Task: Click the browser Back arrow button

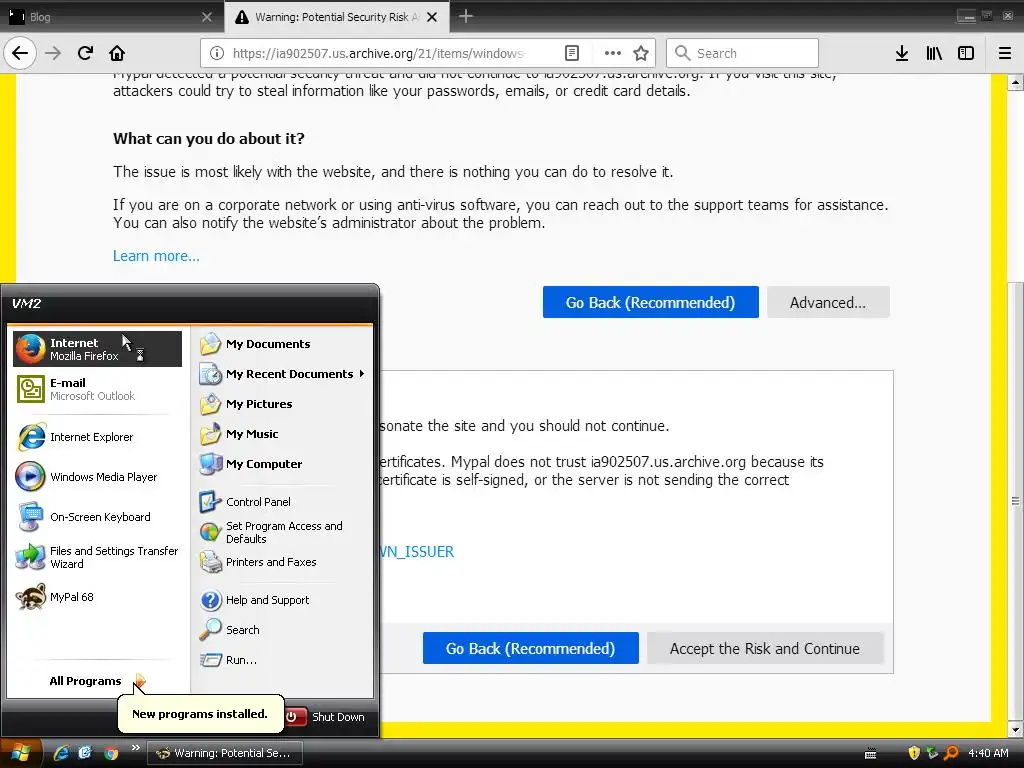Action: tap(20, 53)
